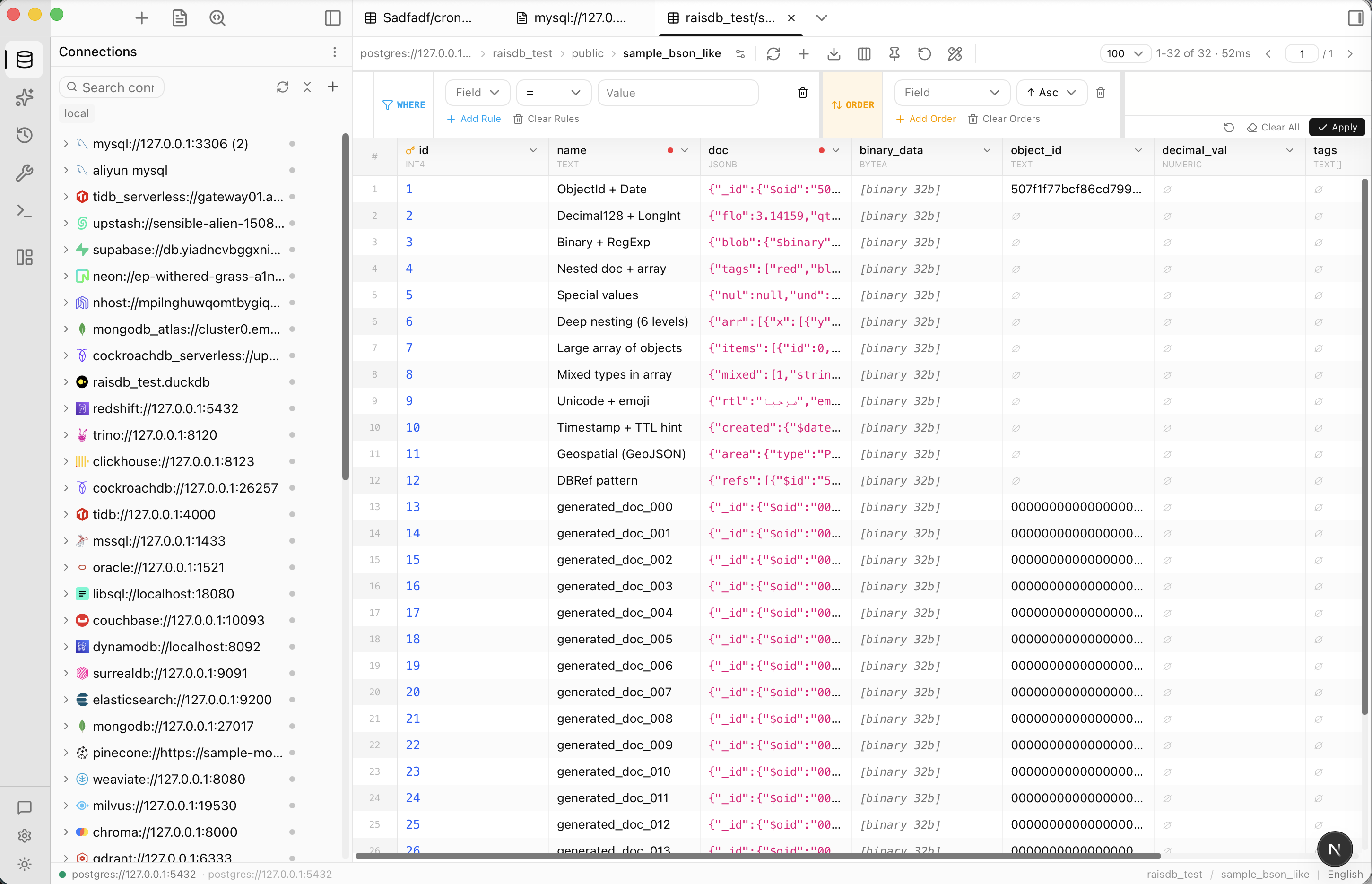Click Add Rule
Viewport: 1372px width, 884px height.
[474, 119]
